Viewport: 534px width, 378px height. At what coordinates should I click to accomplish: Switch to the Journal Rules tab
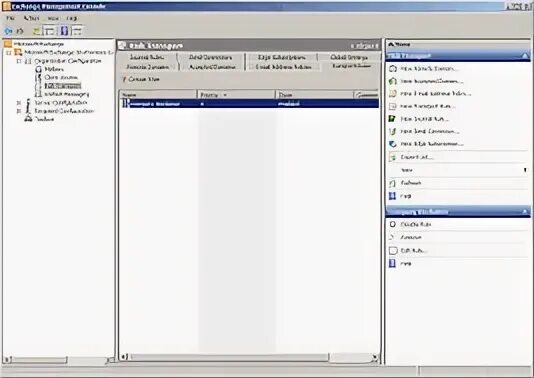[147, 57]
